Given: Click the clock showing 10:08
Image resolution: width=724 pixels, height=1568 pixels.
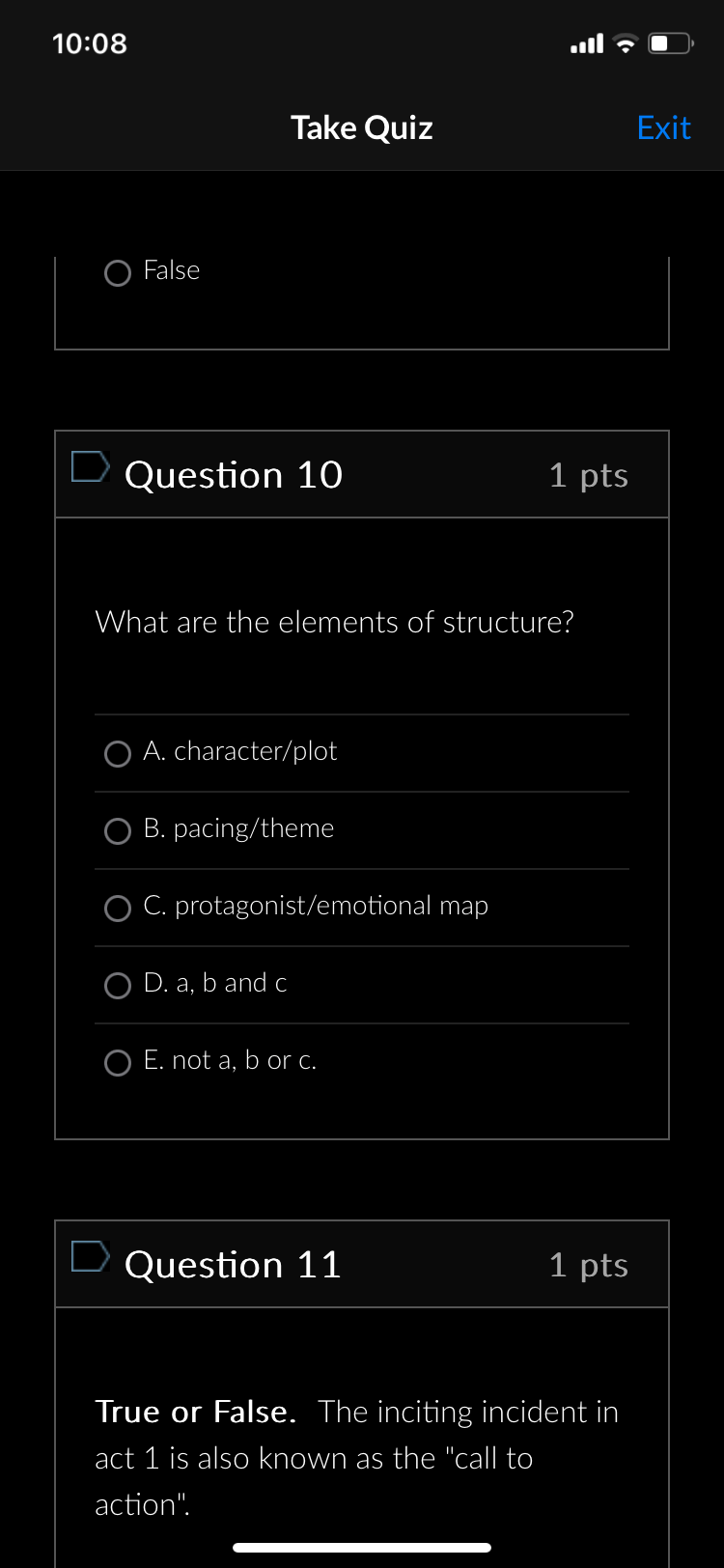Looking at the screenshot, I should [89, 43].
